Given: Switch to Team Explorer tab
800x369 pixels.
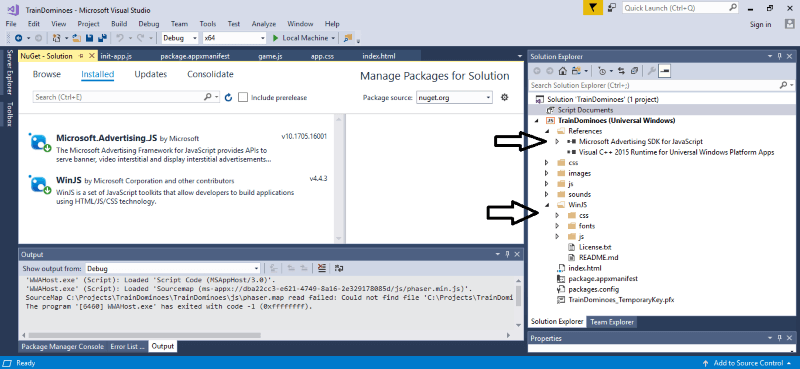Looking at the screenshot, I should 611,322.
